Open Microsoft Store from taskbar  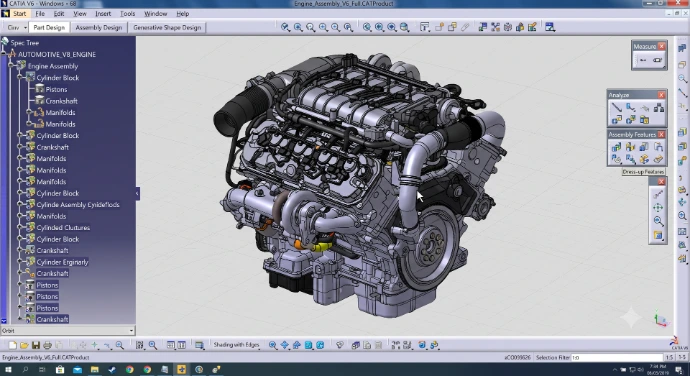60,370
